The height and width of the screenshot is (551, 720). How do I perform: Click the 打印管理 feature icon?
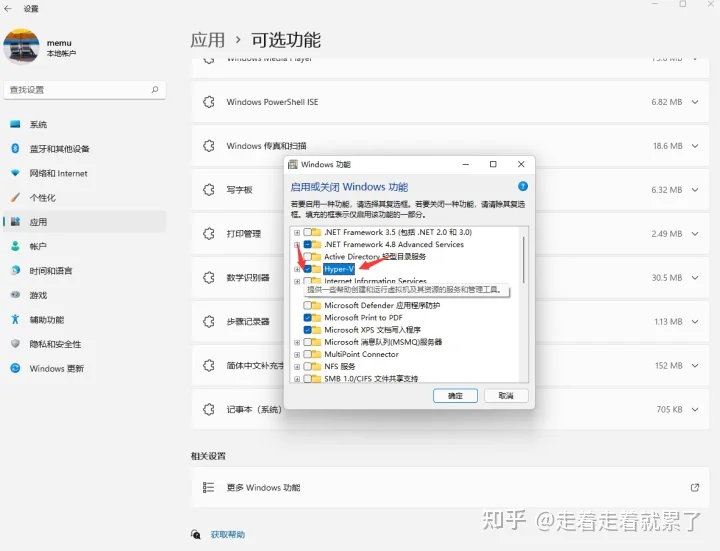(209, 234)
